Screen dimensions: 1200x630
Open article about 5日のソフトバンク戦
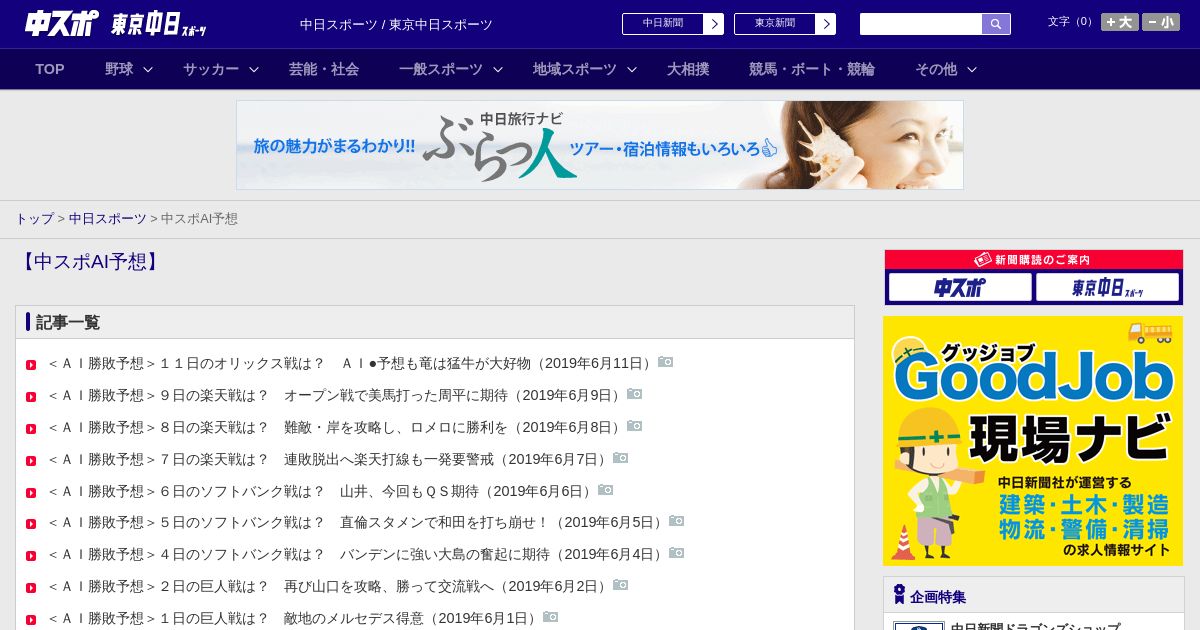[357, 522]
